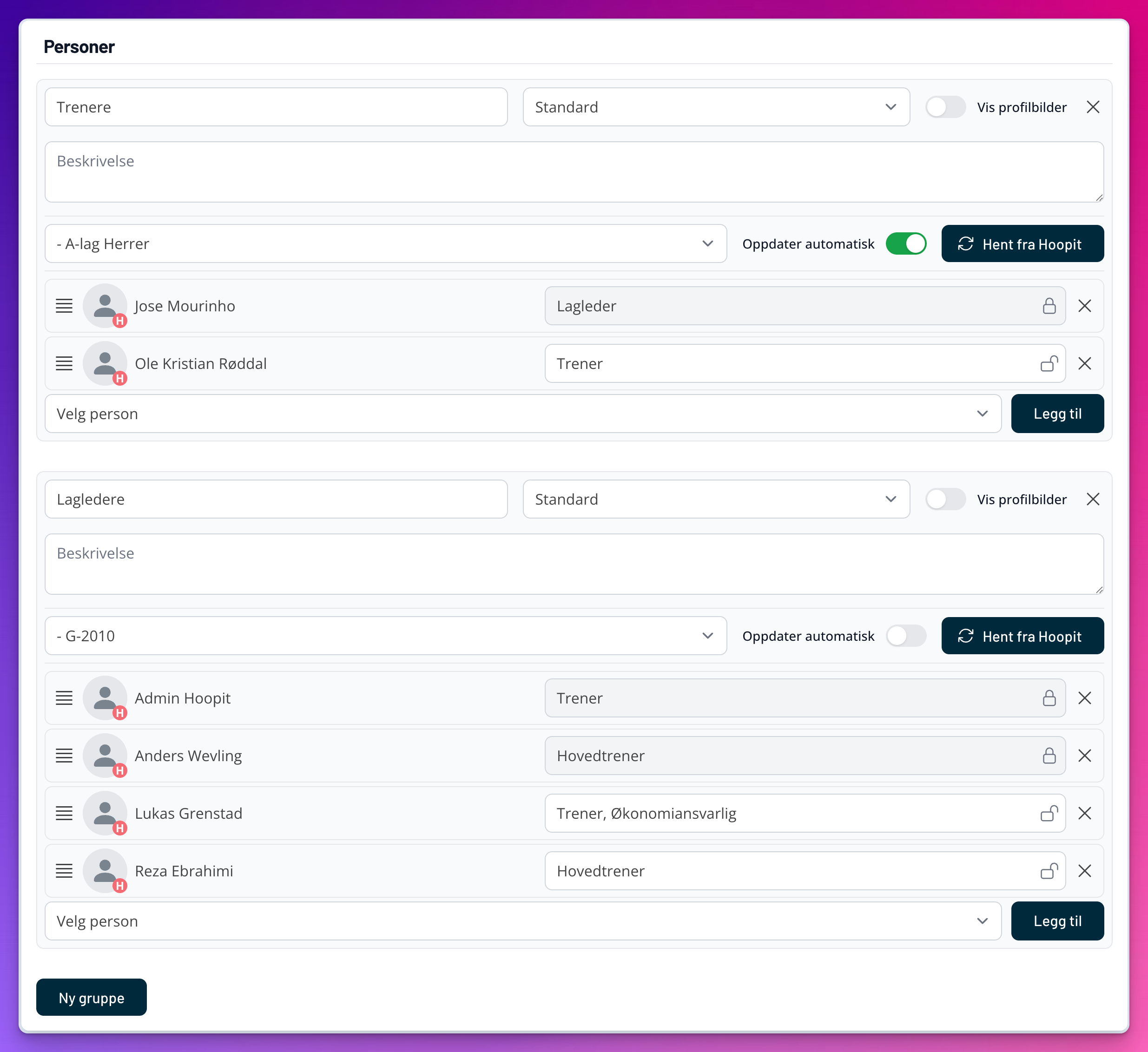Click drag handle icon for Anders Wevling
The image size is (1148, 1052).
coord(64,756)
